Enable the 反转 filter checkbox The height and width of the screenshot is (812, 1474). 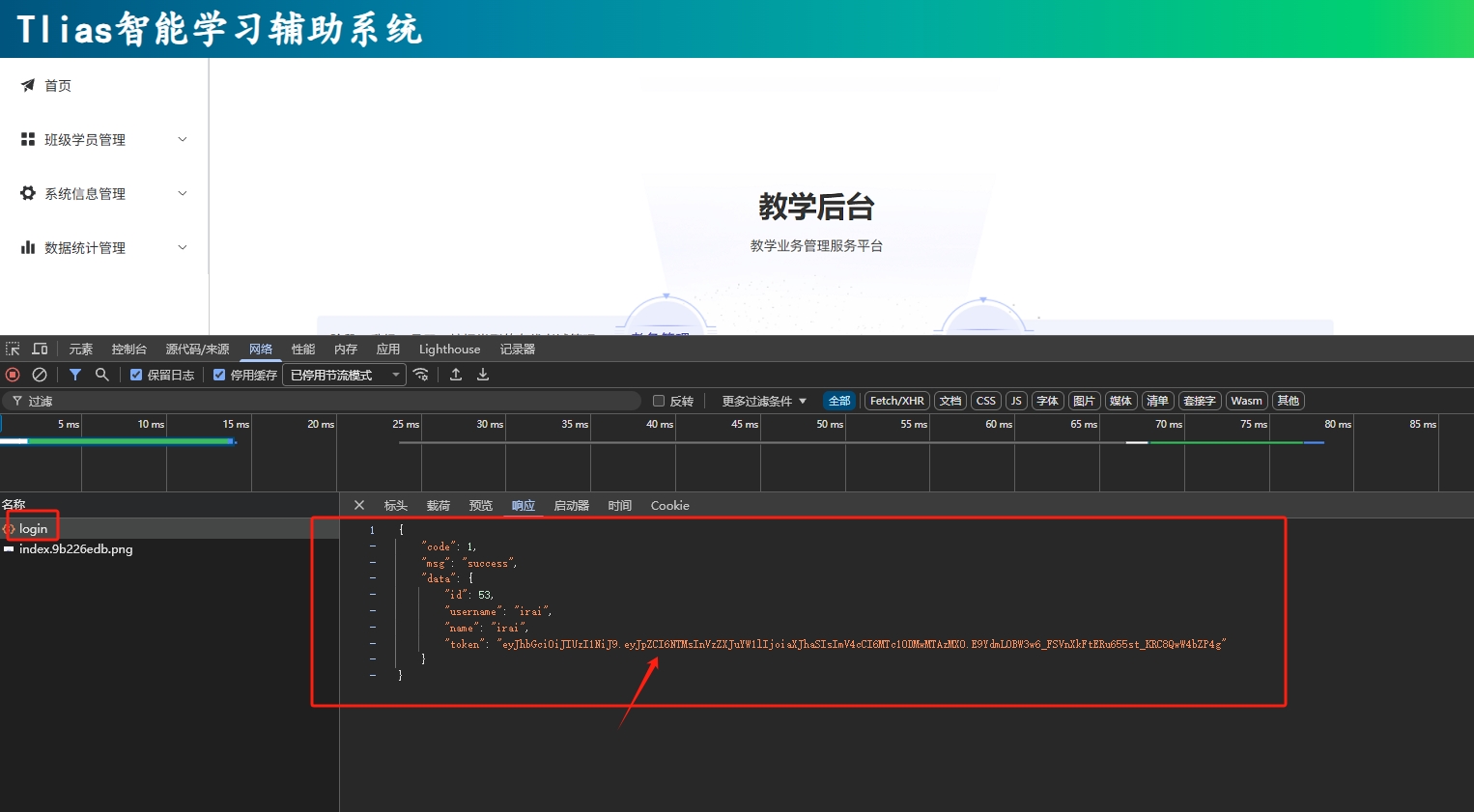(658, 401)
